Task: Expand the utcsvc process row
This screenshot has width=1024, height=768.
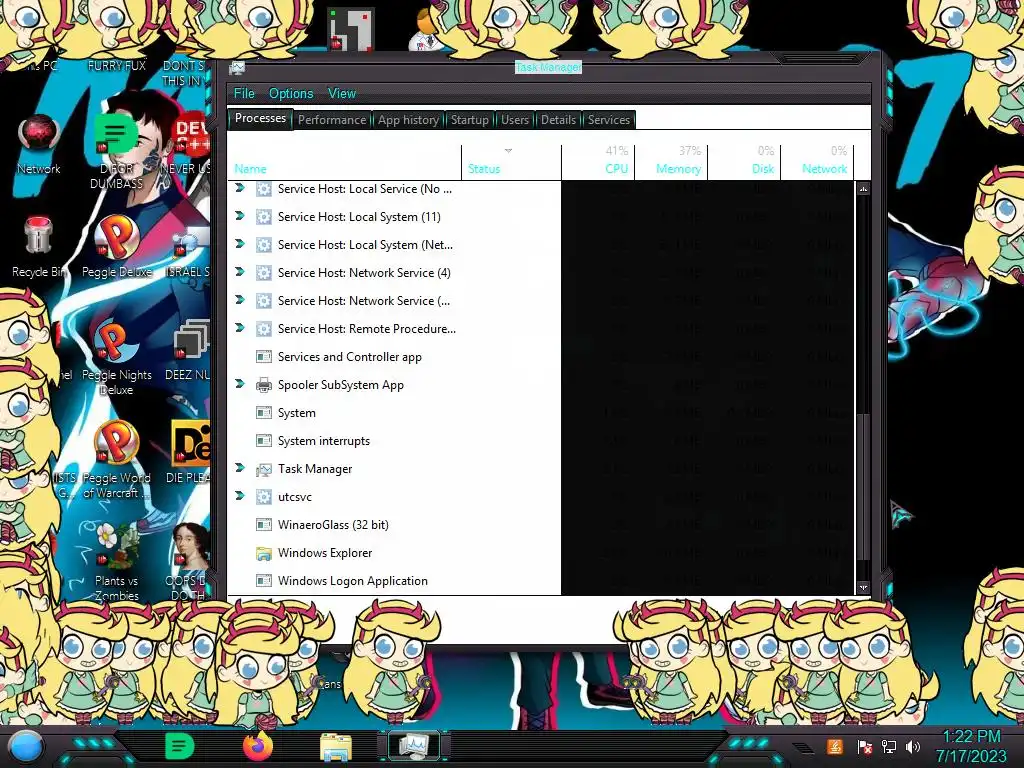Action: click(x=240, y=496)
